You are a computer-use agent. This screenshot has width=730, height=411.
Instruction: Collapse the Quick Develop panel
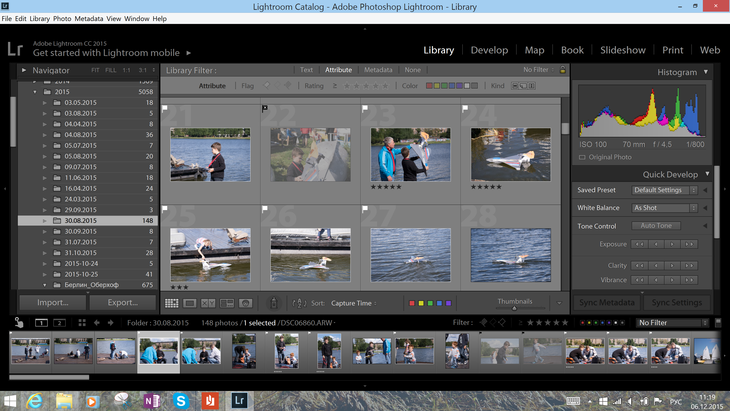click(707, 174)
